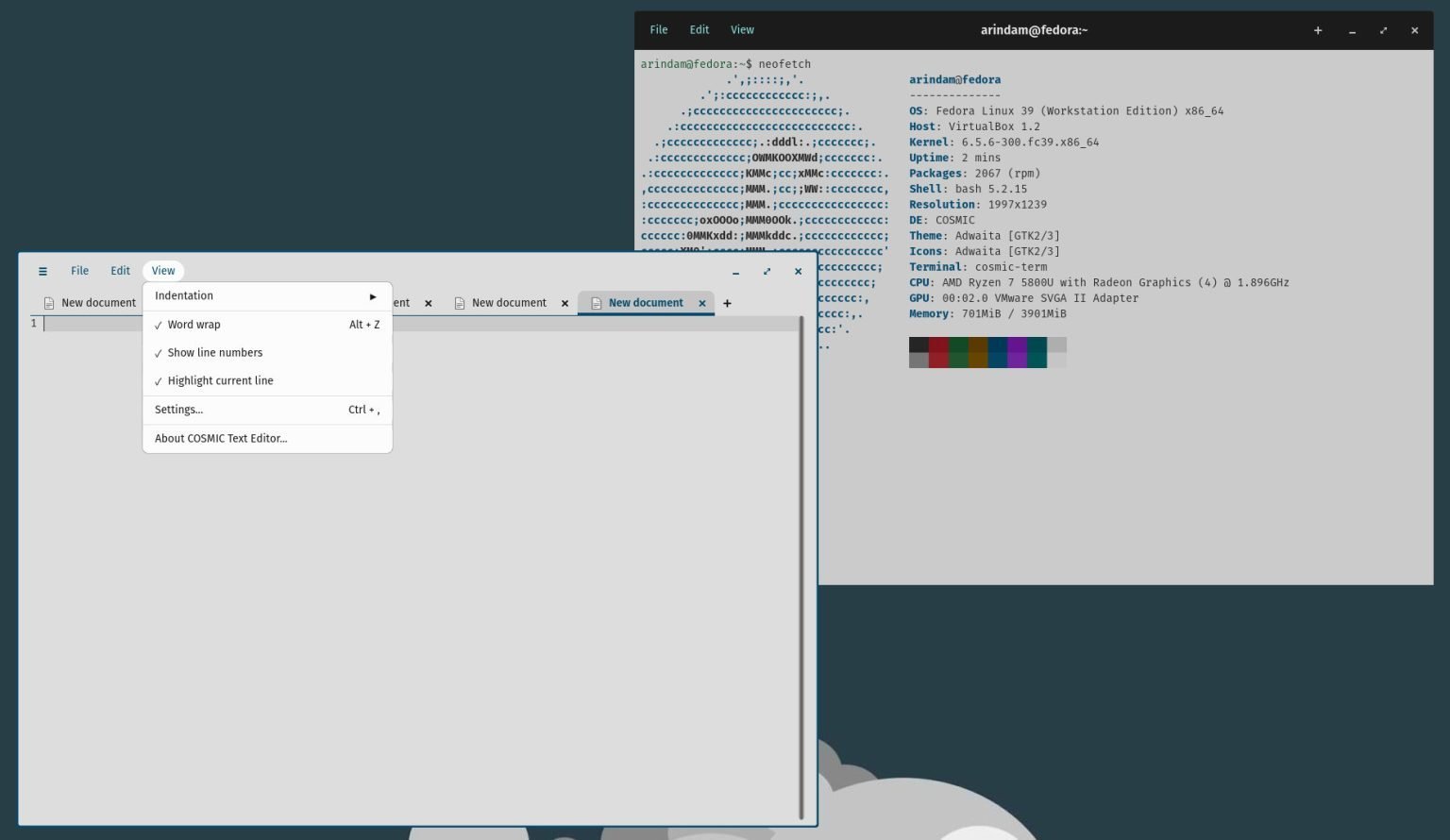The image size is (1450, 840).
Task: Open Settings from the View menu
Action: [178, 409]
